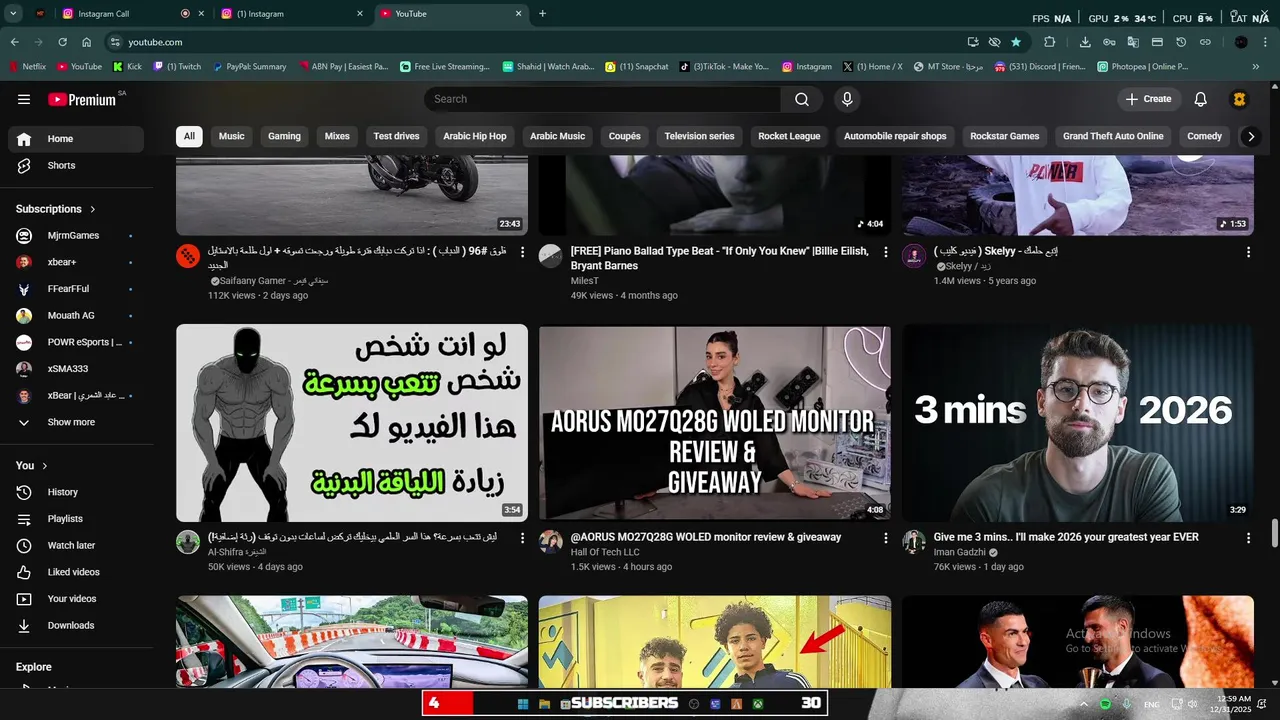Reload the page in browser toolbar
The image size is (1280, 720).
62,42
